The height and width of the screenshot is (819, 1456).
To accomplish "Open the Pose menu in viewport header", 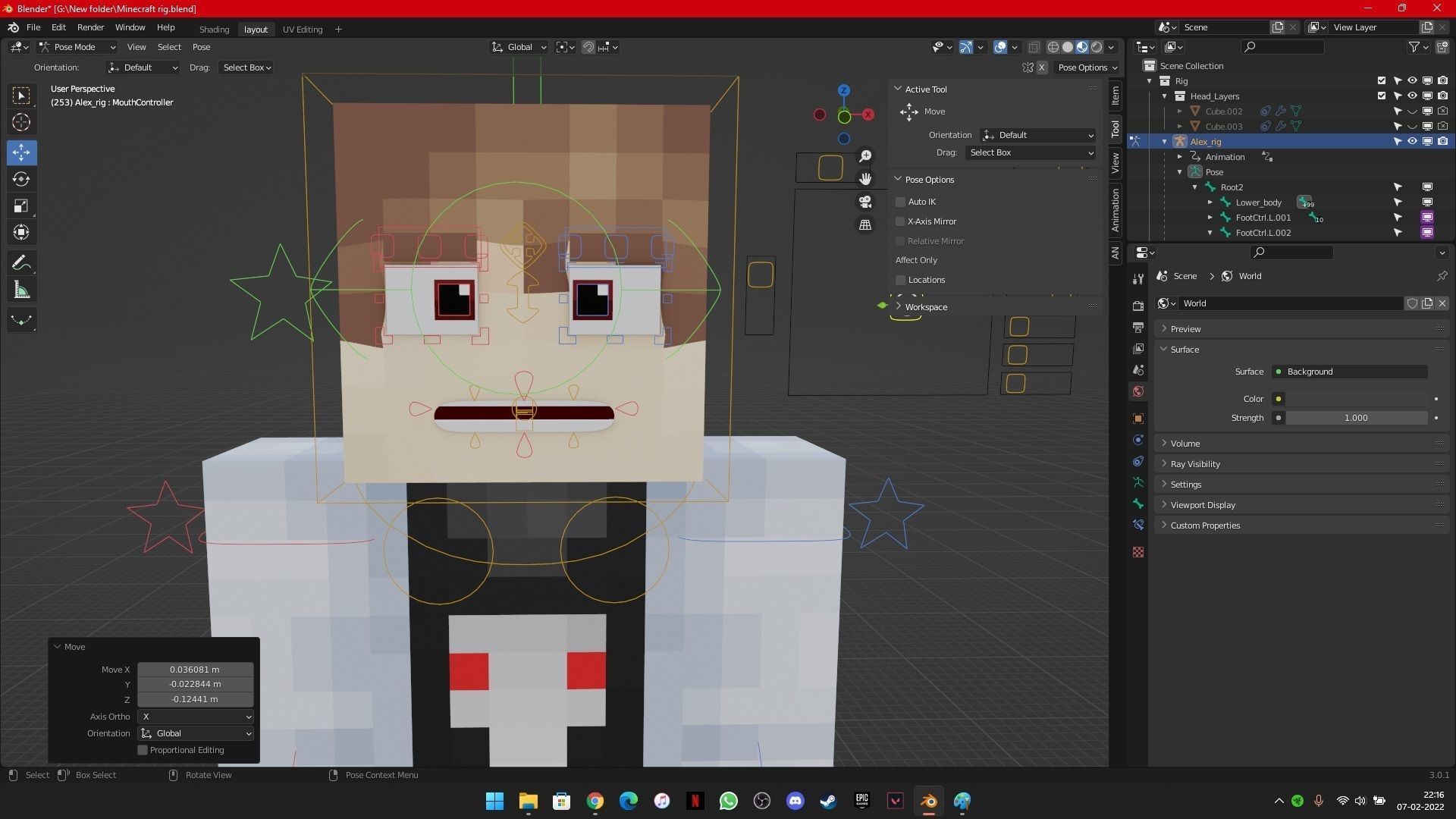I will 201,47.
